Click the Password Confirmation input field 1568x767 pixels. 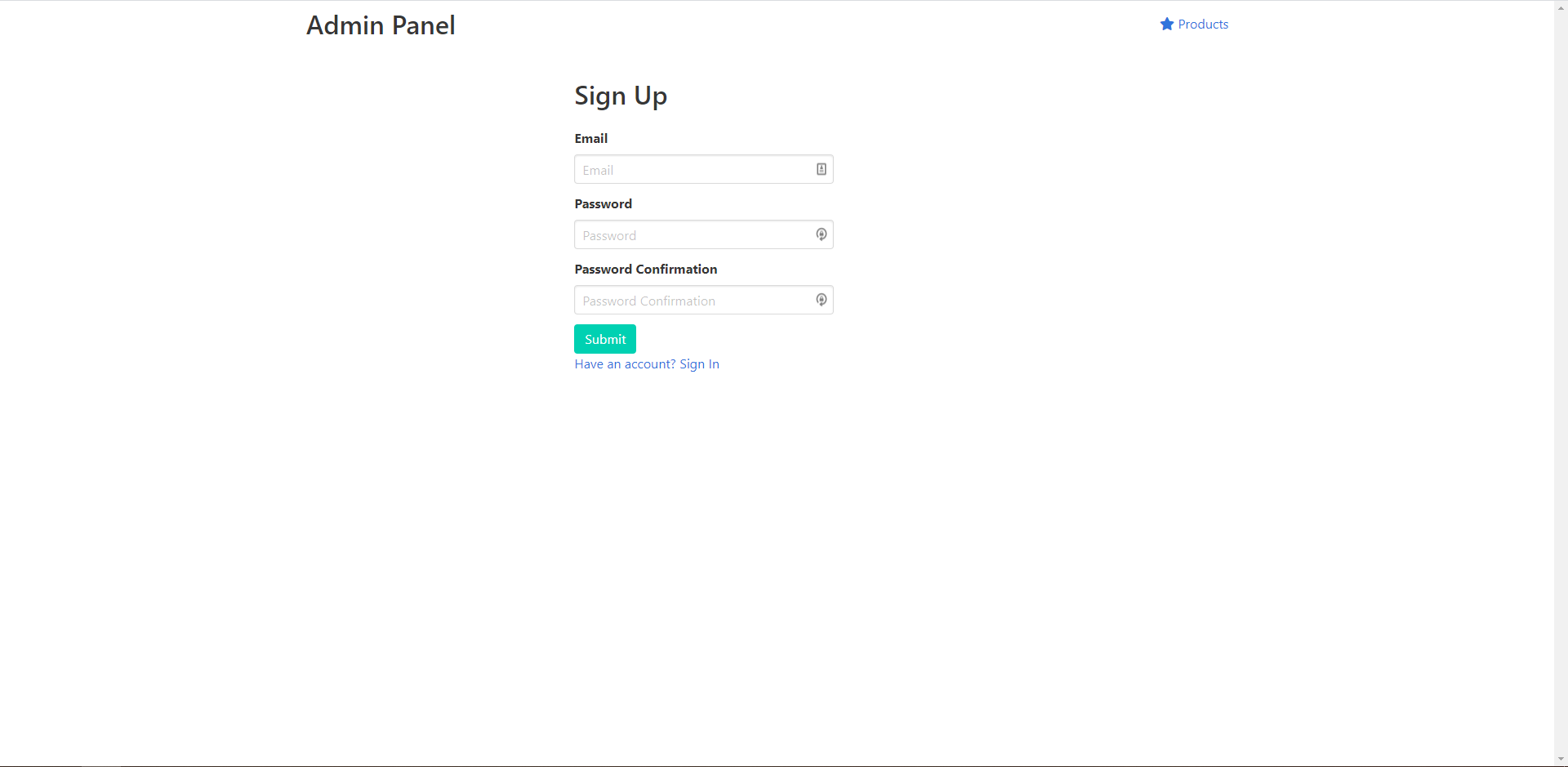pos(694,300)
